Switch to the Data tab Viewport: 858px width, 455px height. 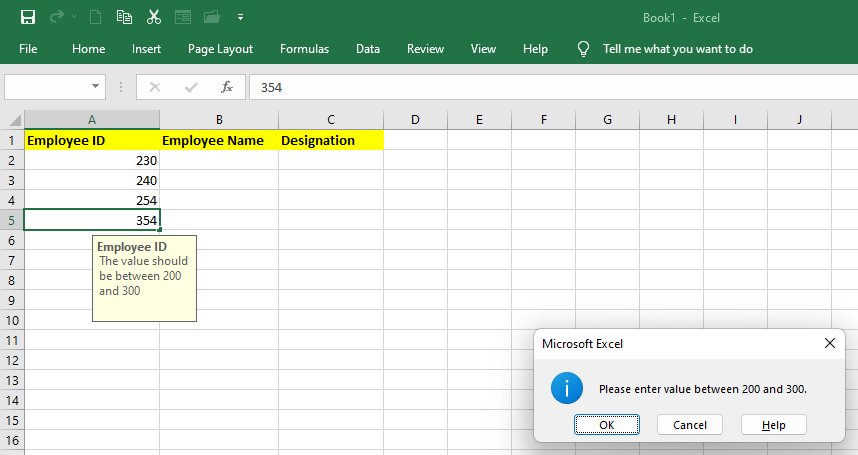coord(367,49)
